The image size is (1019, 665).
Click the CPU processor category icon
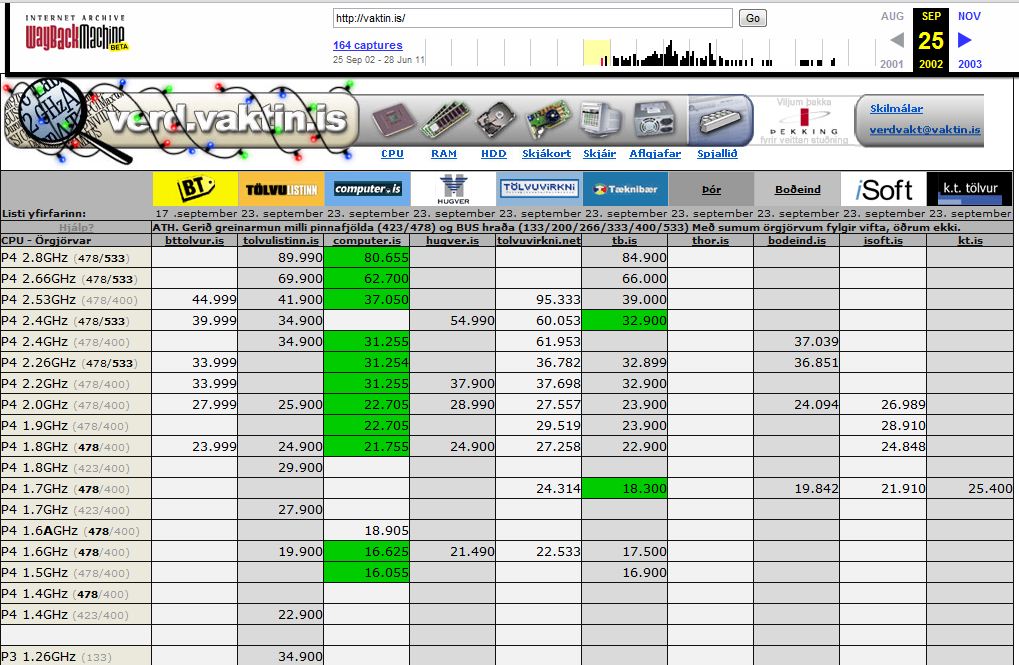point(392,121)
